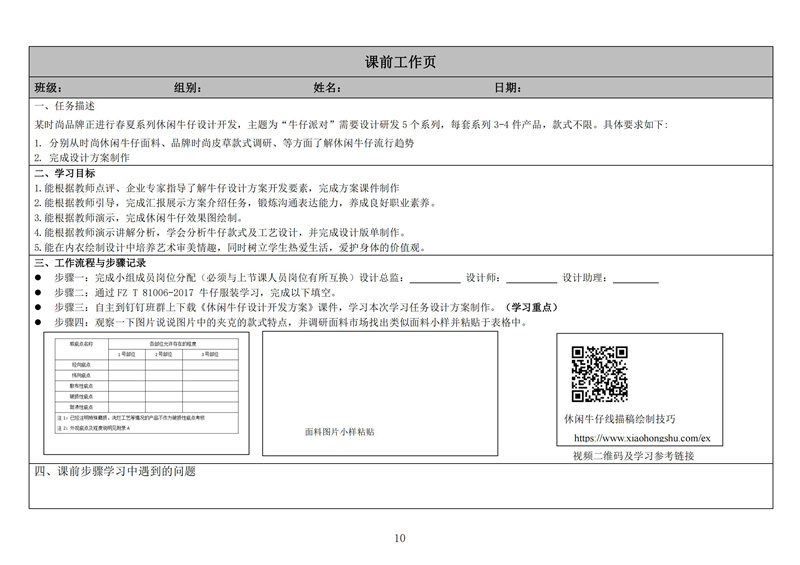Viewport: 800px width, 565px height.
Task: Click the table footnote starting 注 2
Action: (93, 428)
